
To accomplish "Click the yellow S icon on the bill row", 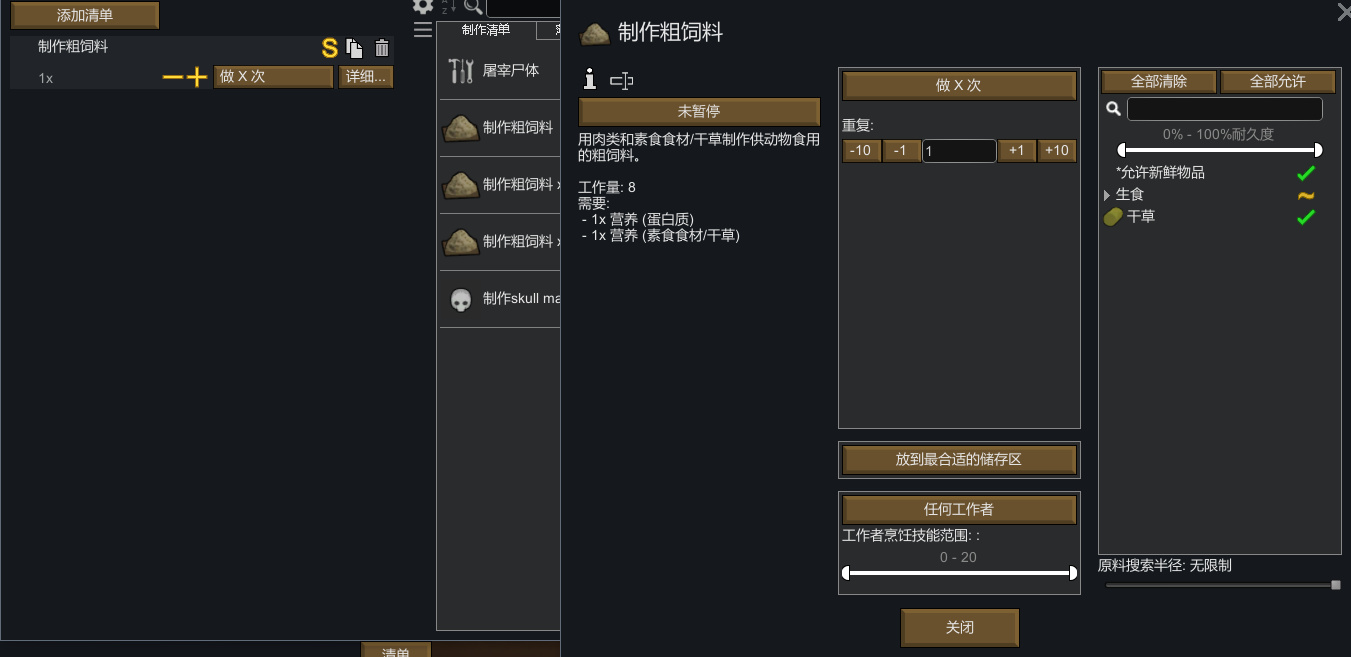I will [330, 48].
